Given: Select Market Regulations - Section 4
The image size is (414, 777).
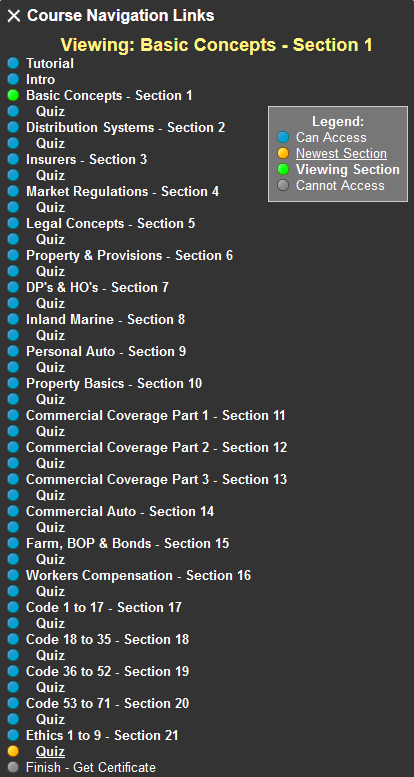Looking at the screenshot, I should (122, 191).
